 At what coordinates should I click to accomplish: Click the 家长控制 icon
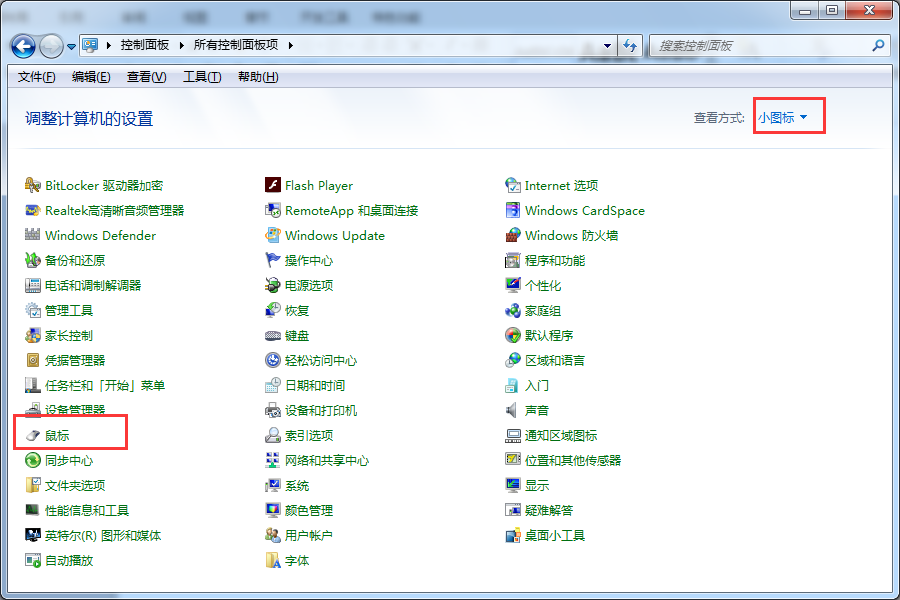(33, 335)
